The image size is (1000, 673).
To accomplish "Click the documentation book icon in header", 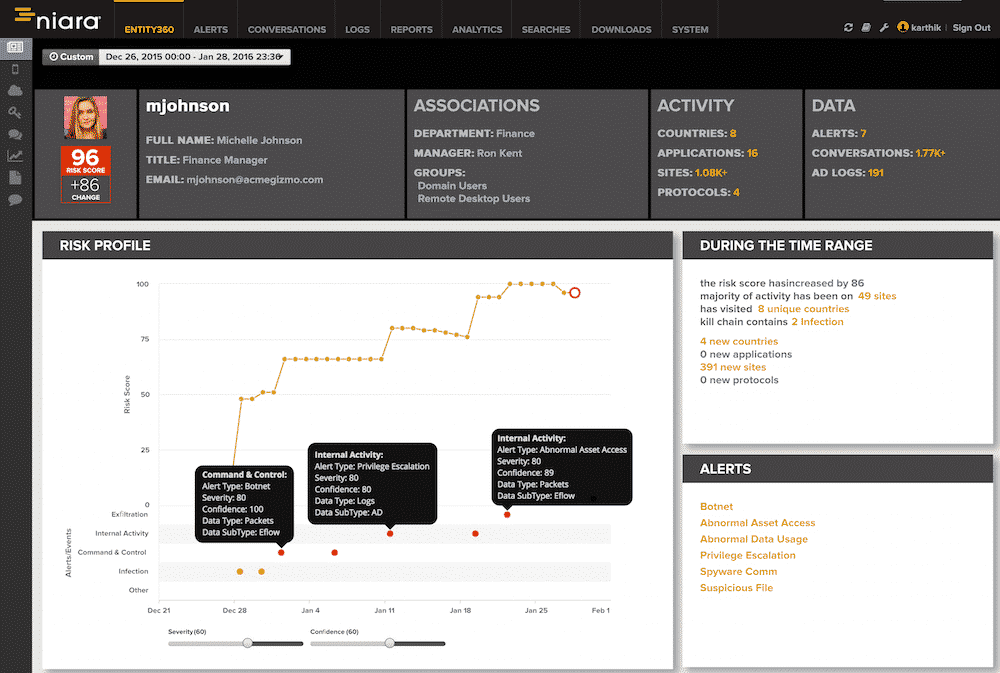I will coord(866,28).
